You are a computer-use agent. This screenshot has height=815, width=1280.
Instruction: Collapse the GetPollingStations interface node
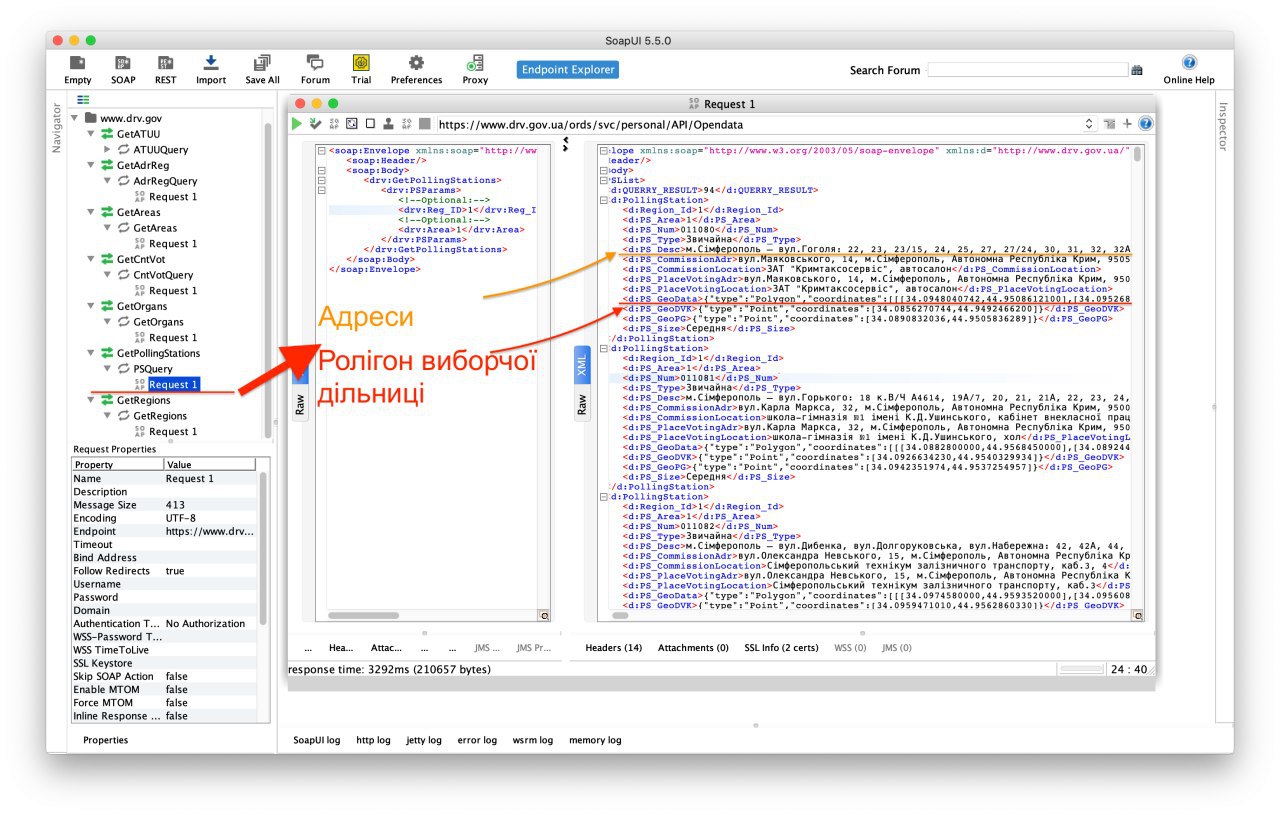(91, 353)
